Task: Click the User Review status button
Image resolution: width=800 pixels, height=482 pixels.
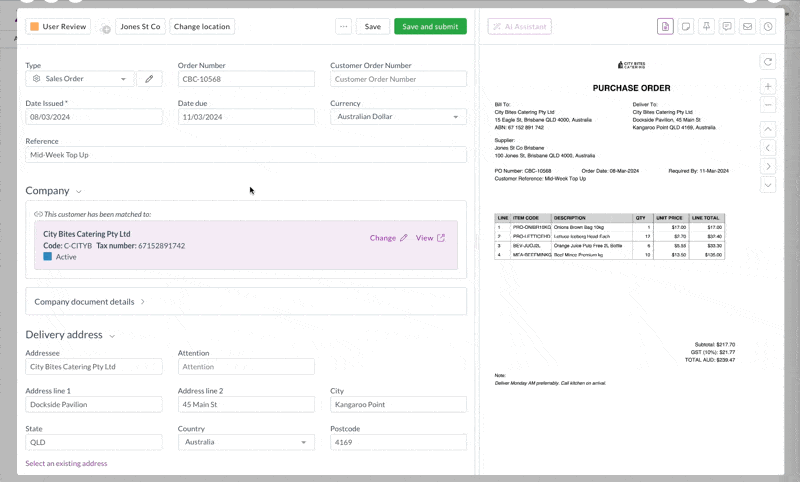Action: [x=58, y=27]
